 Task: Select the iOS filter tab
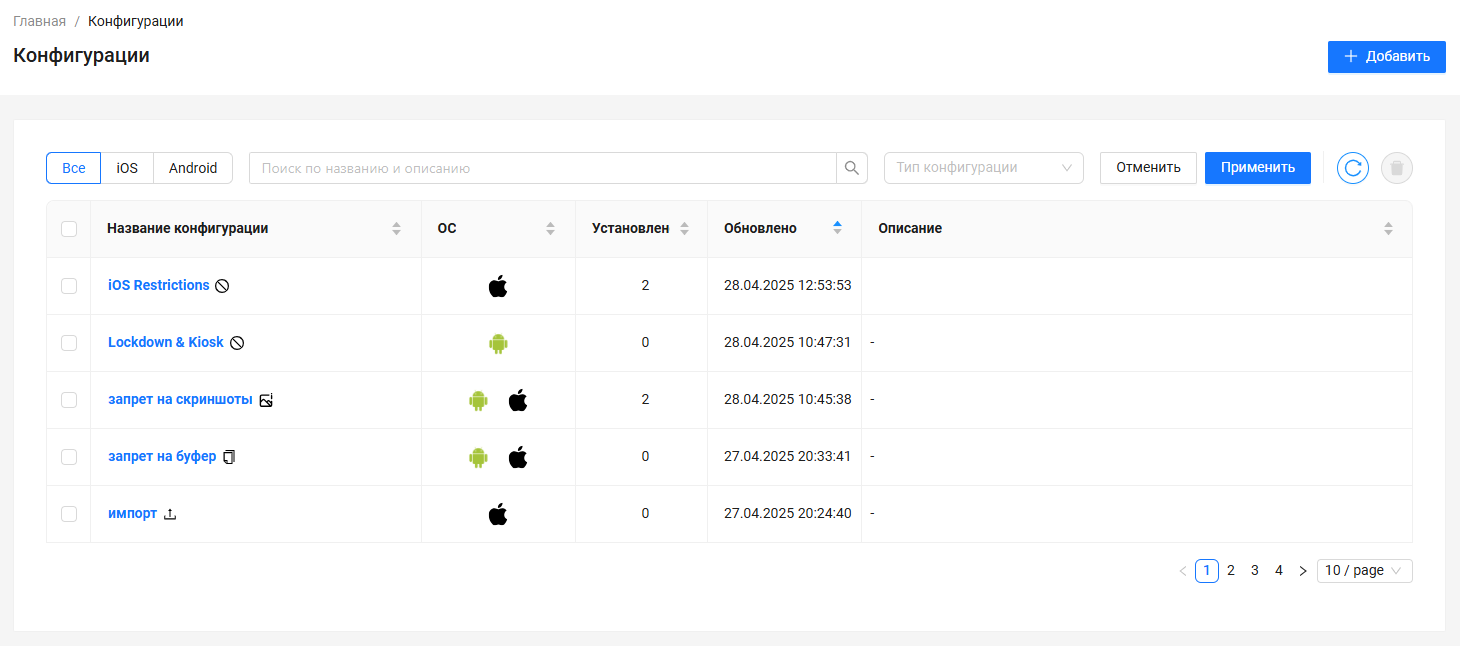[x=127, y=168]
